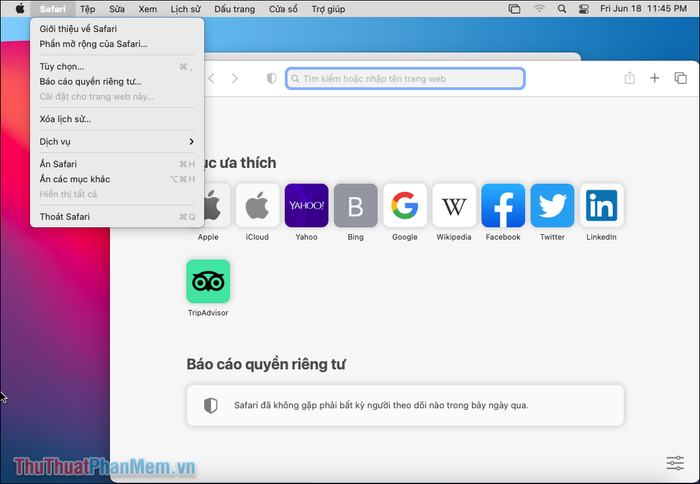Choose Phần mở rộng của Safari
This screenshot has height=484, width=700.
tap(117, 44)
